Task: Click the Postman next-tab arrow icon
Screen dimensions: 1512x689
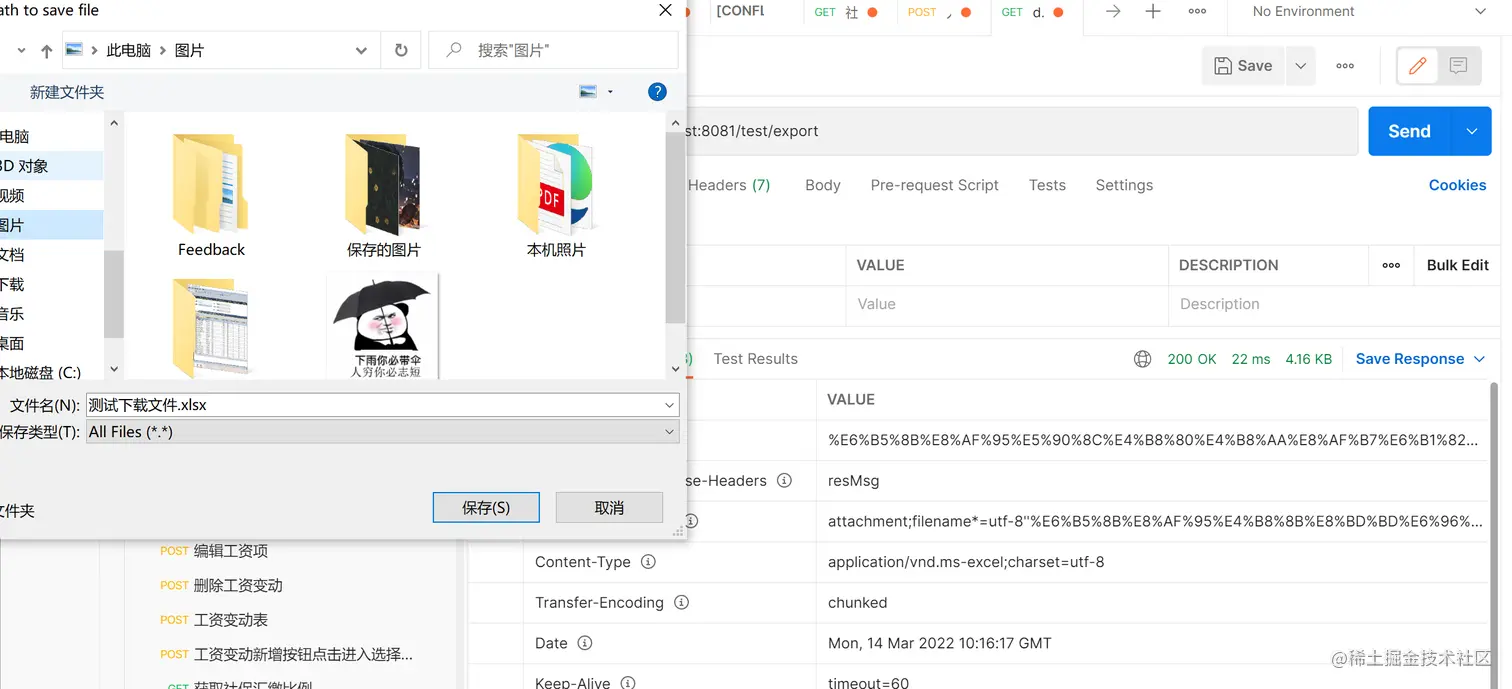Action: (1112, 12)
